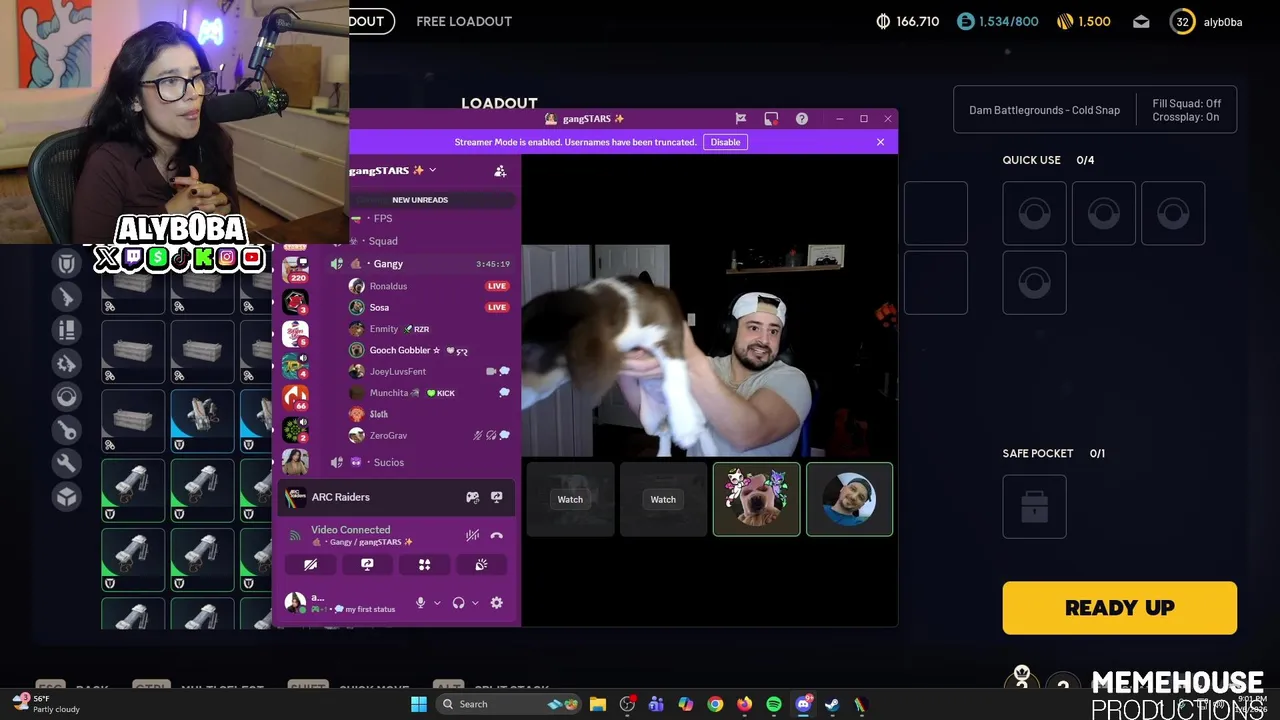This screenshot has width=1280, height=720.
Task: Open alyb0ba player level profile
Action: click(x=1207, y=22)
